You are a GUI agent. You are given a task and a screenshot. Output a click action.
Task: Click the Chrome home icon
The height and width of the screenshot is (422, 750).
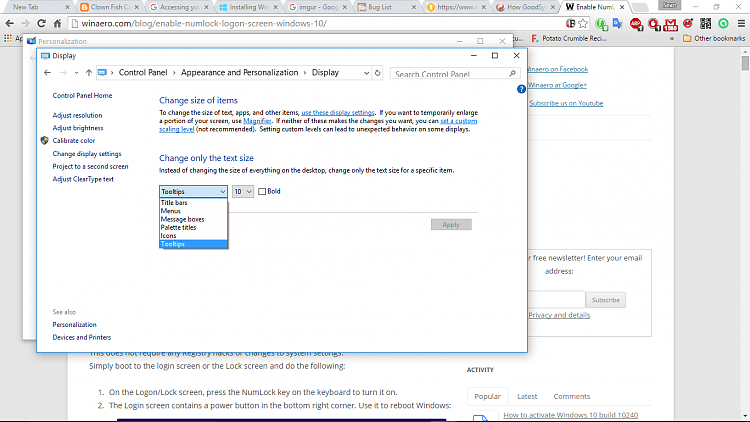point(57,23)
